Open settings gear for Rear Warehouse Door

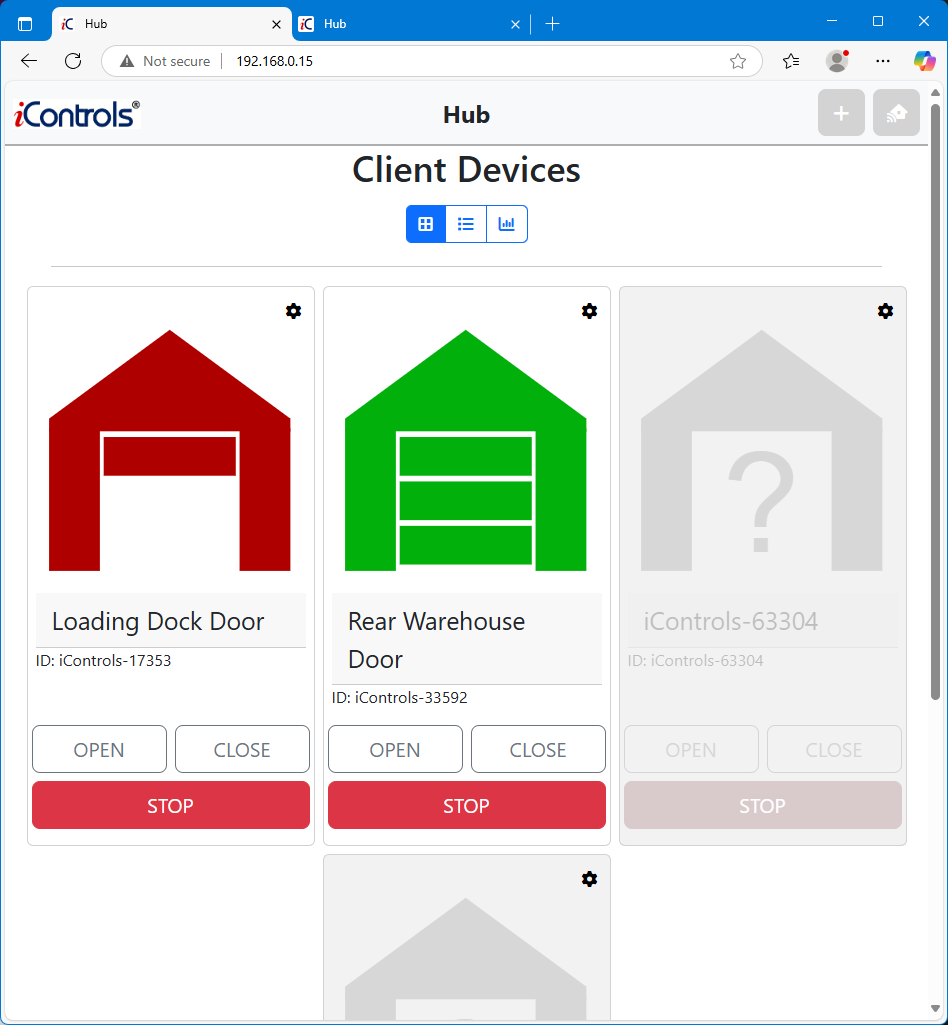click(x=589, y=311)
